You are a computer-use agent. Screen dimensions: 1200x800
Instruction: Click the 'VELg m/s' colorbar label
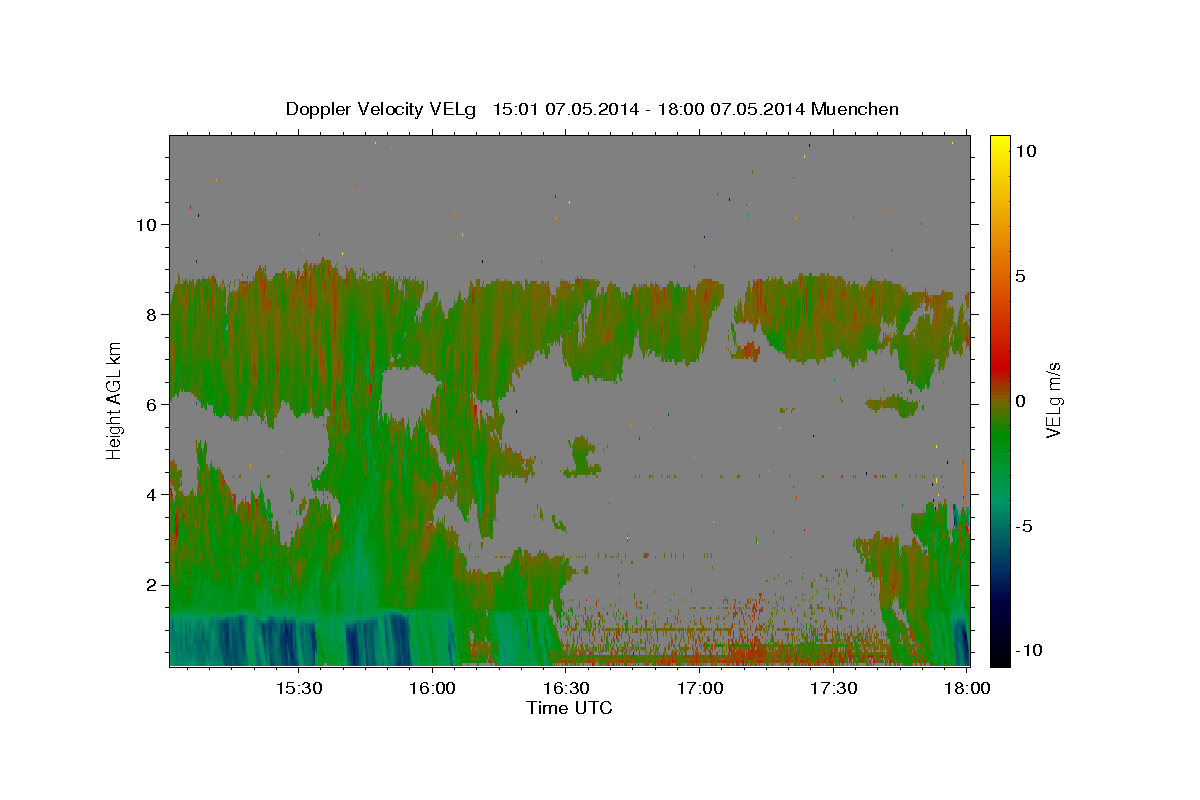[1053, 400]
